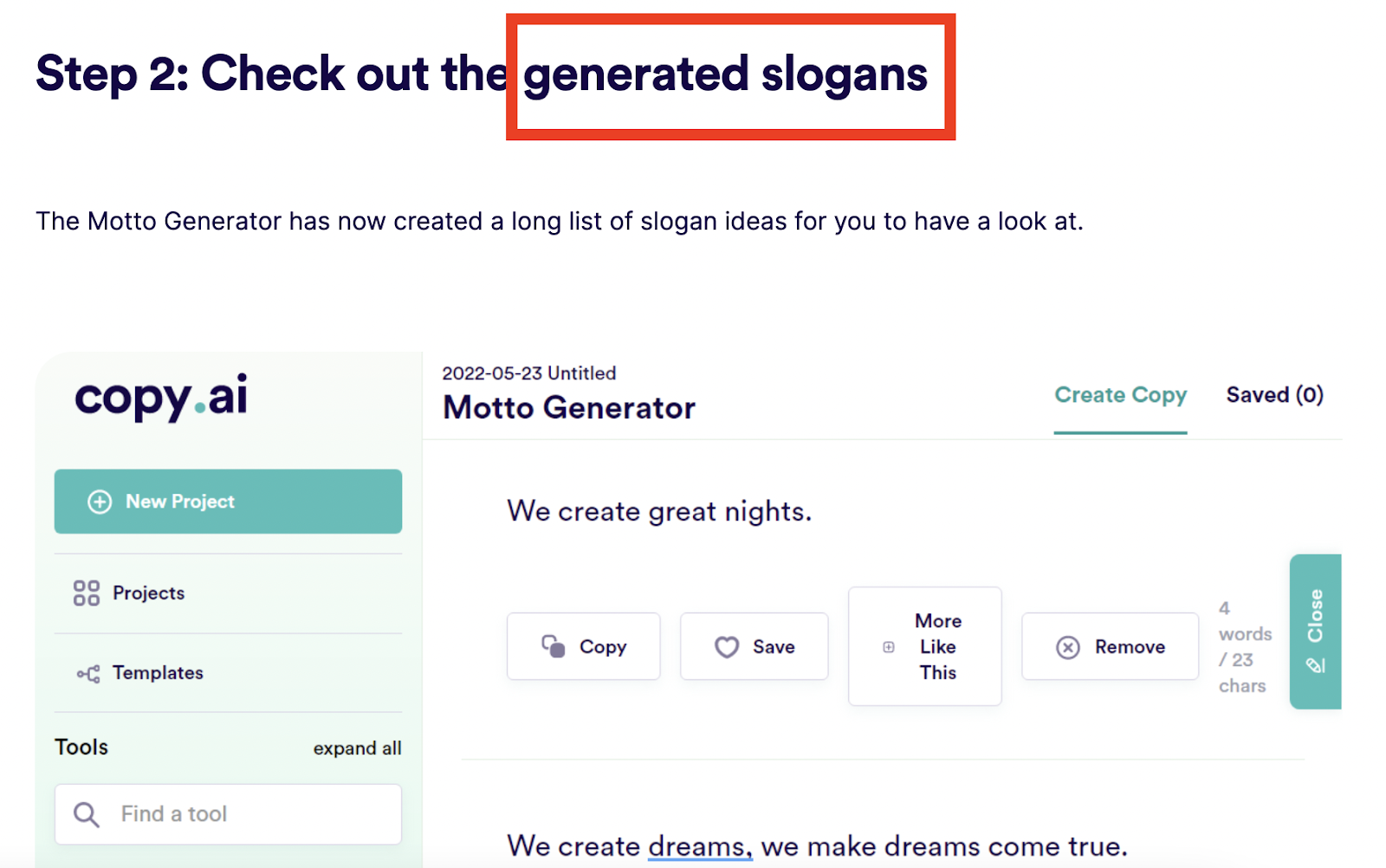Click the More Like This plus icon
1386x868 pixels.
click(x=889, y=647)
